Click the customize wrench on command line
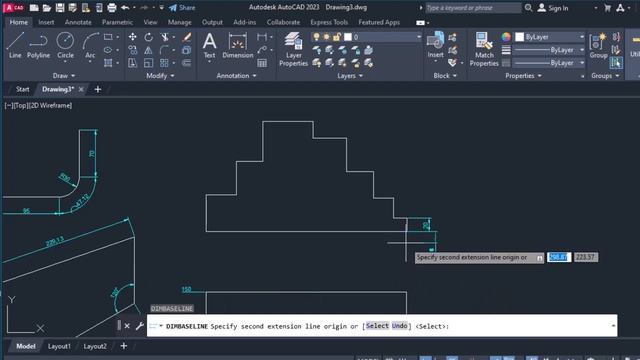Screen dimensions: 640x360 [139, 326]
